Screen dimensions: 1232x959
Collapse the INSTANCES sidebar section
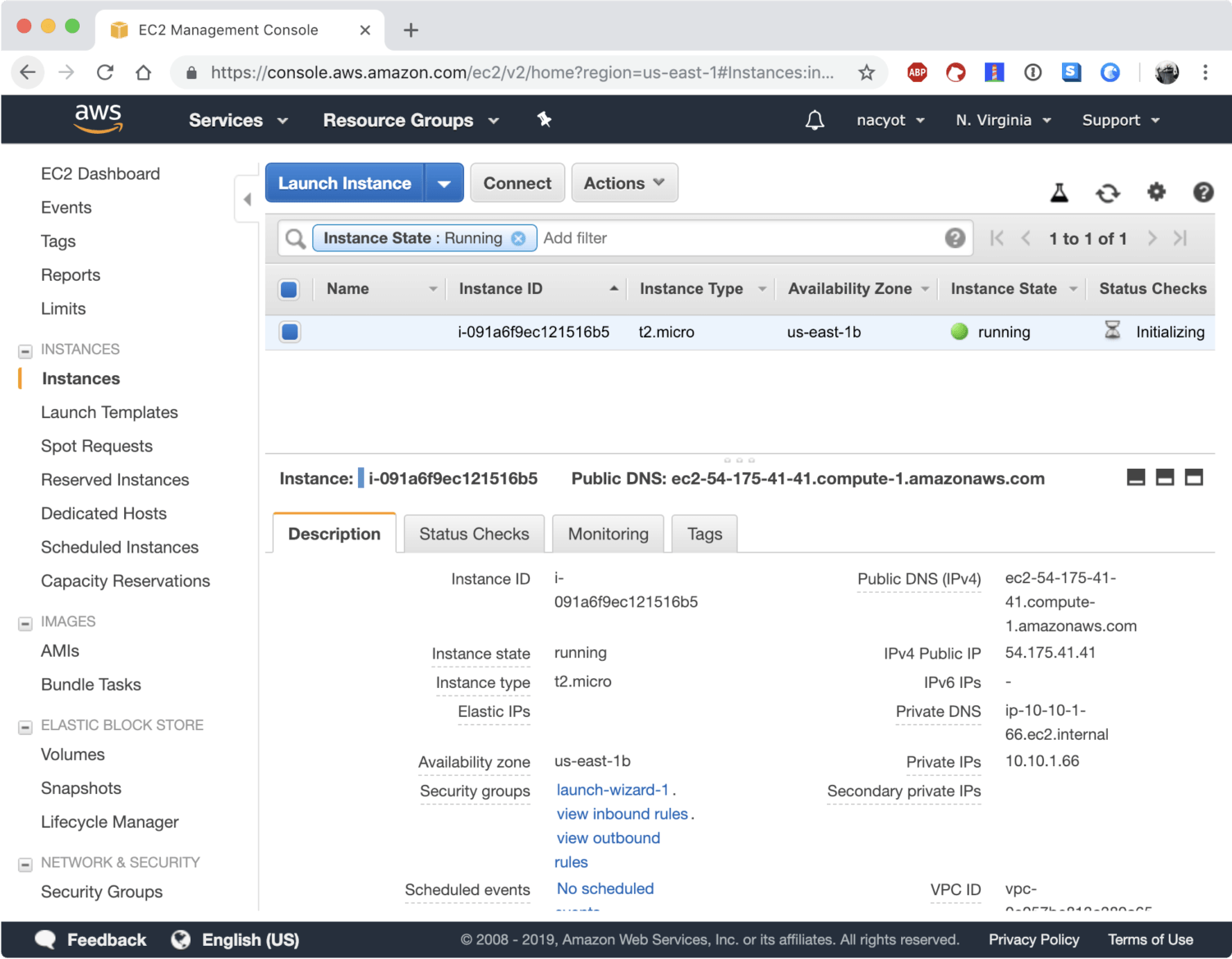point(25,351)
